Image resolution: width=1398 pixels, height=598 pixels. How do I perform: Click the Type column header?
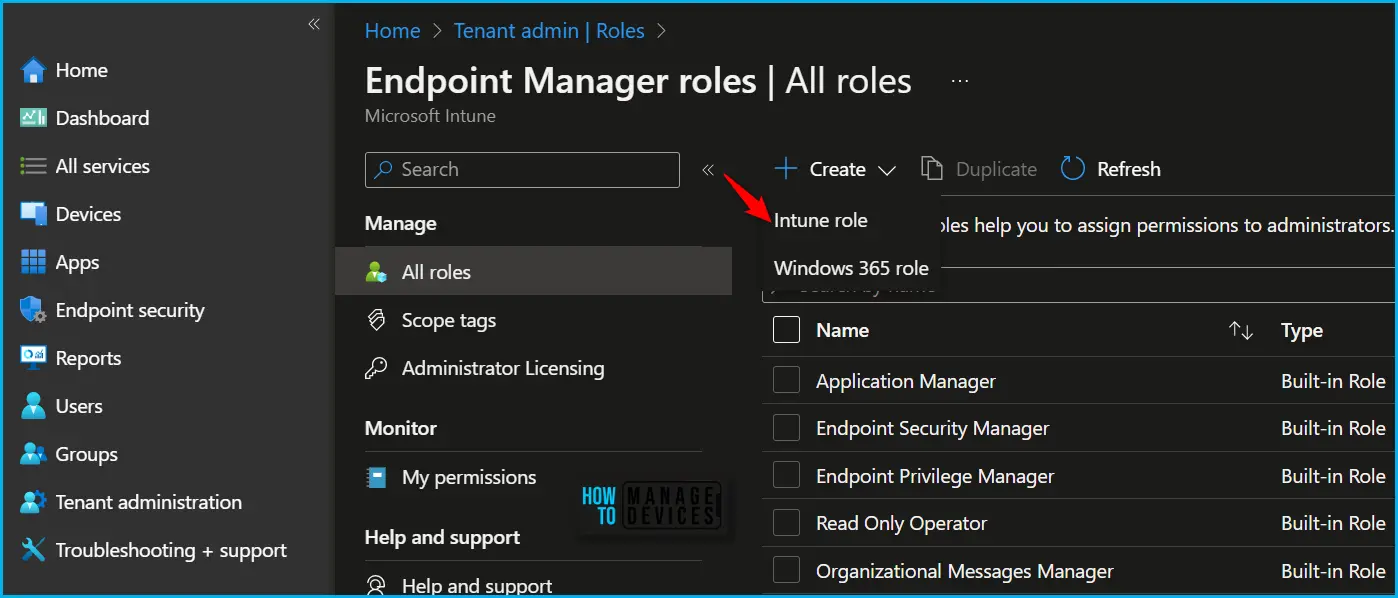(1302, 330)
